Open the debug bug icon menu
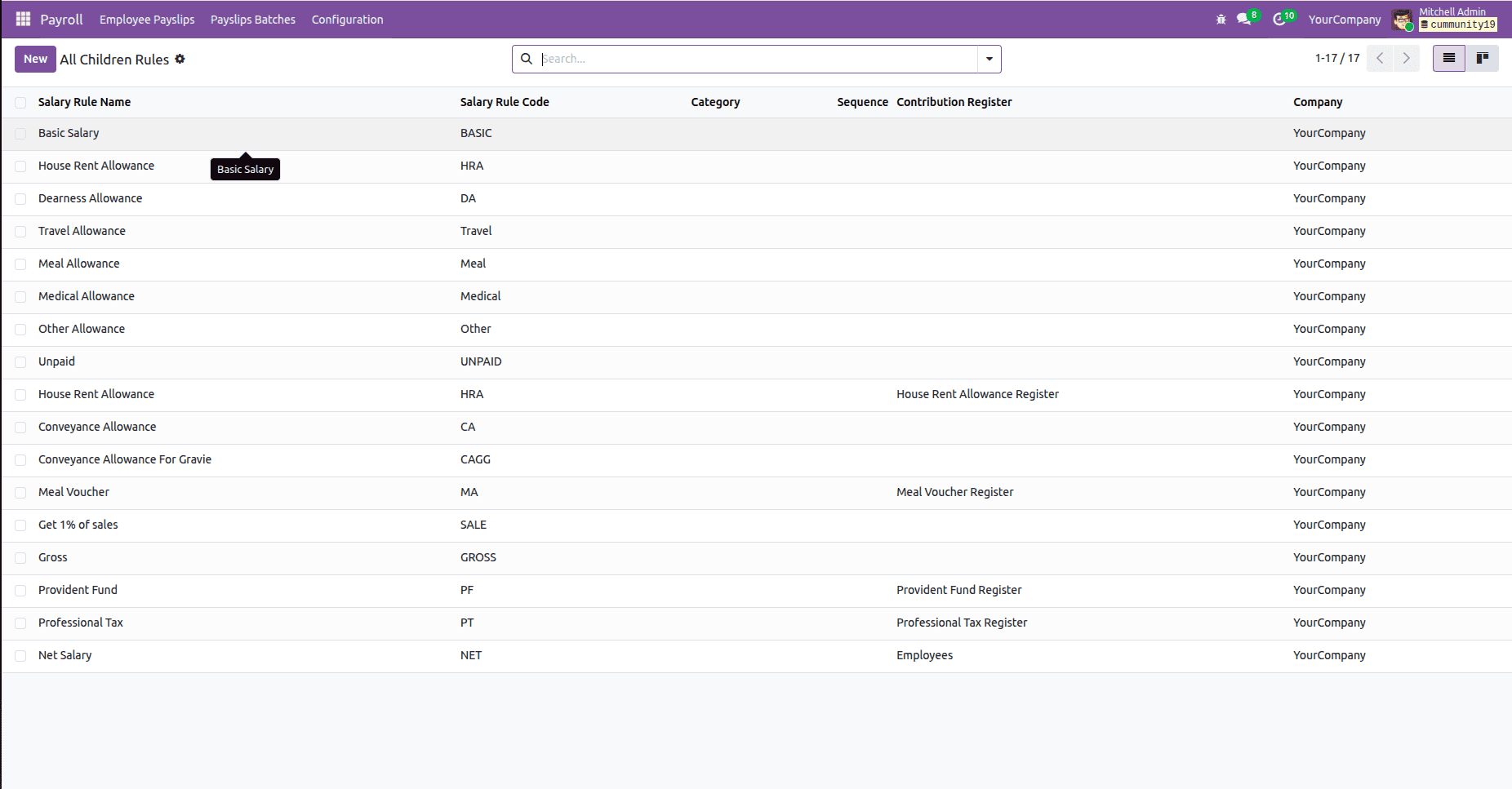The image size is (1512, 789). (x=1221, y=19)
